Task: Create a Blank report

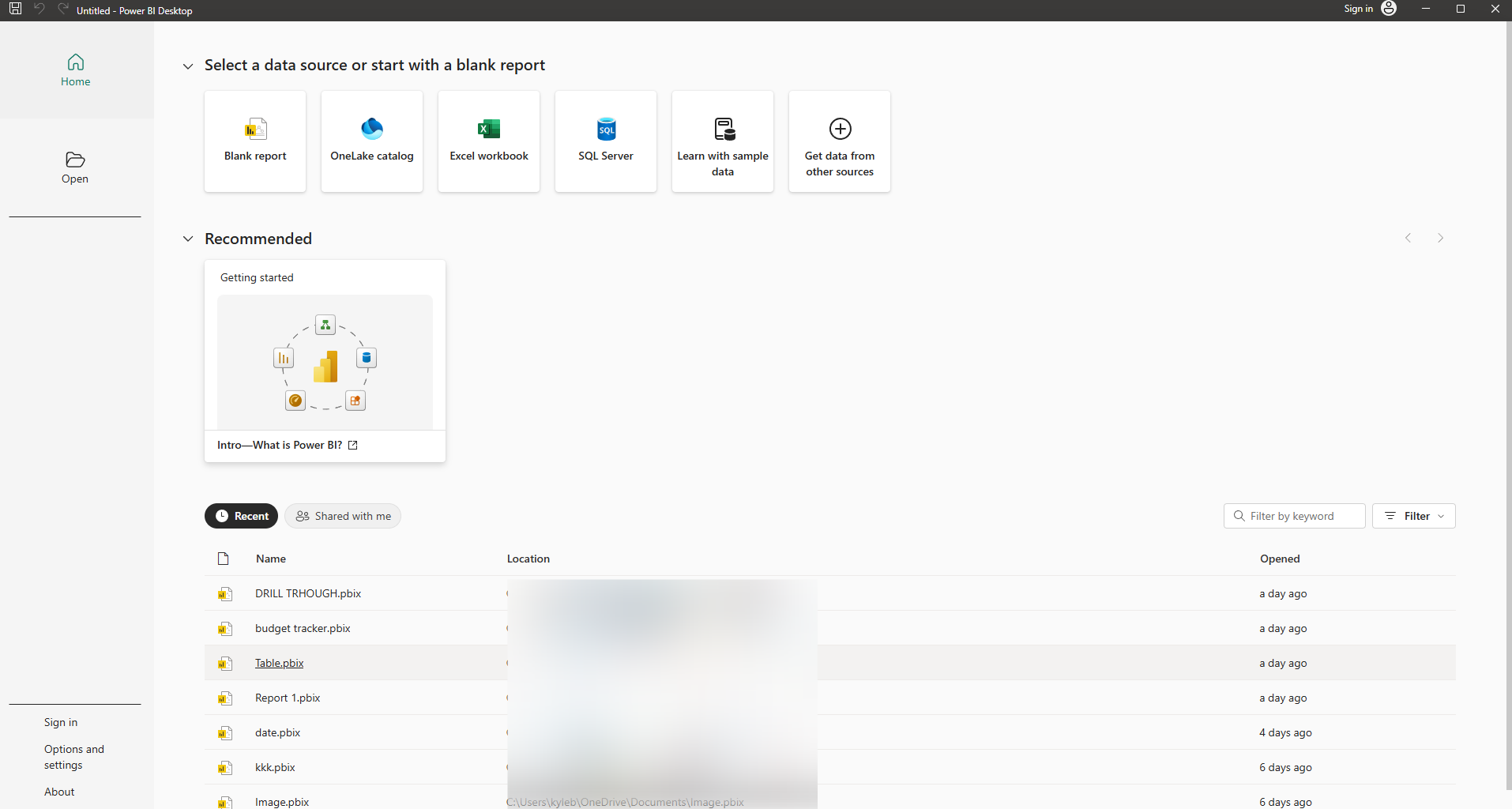Action: click(255, 141)
